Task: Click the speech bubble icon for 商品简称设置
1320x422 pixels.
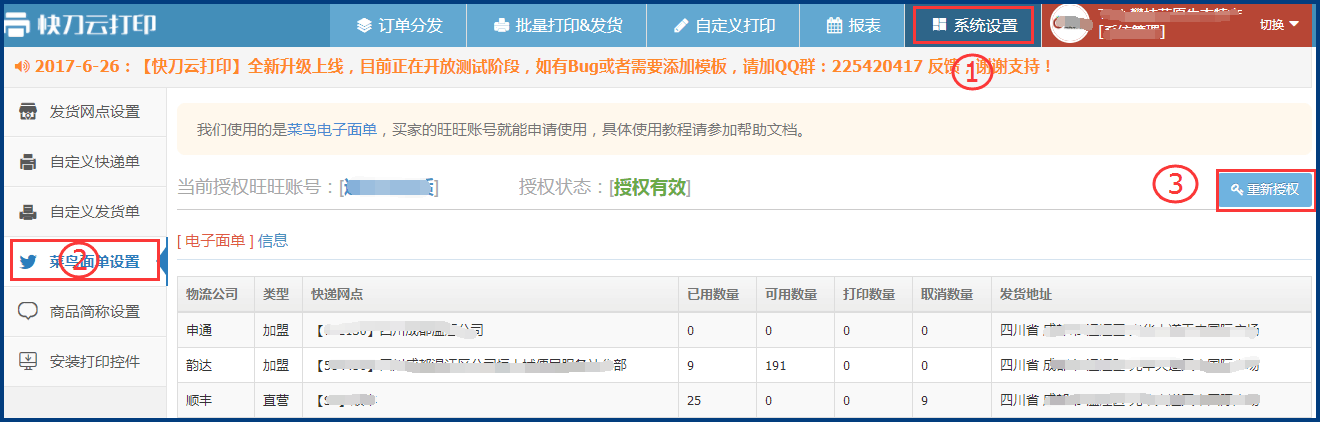Action: pyautogui.click(x=29, y=311)
